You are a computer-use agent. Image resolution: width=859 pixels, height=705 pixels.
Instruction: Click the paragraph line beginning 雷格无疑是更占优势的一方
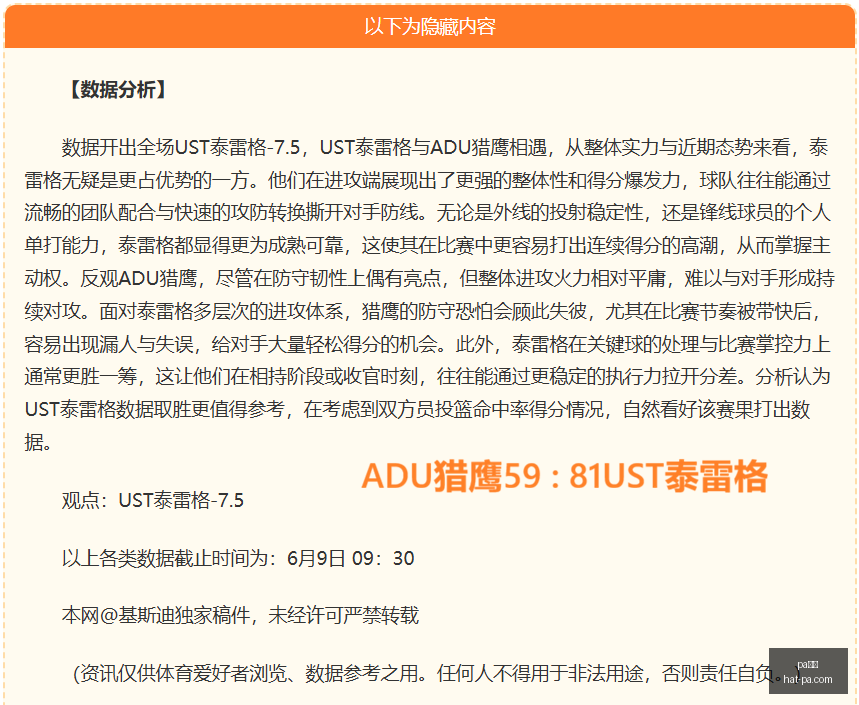coord(427,180)
